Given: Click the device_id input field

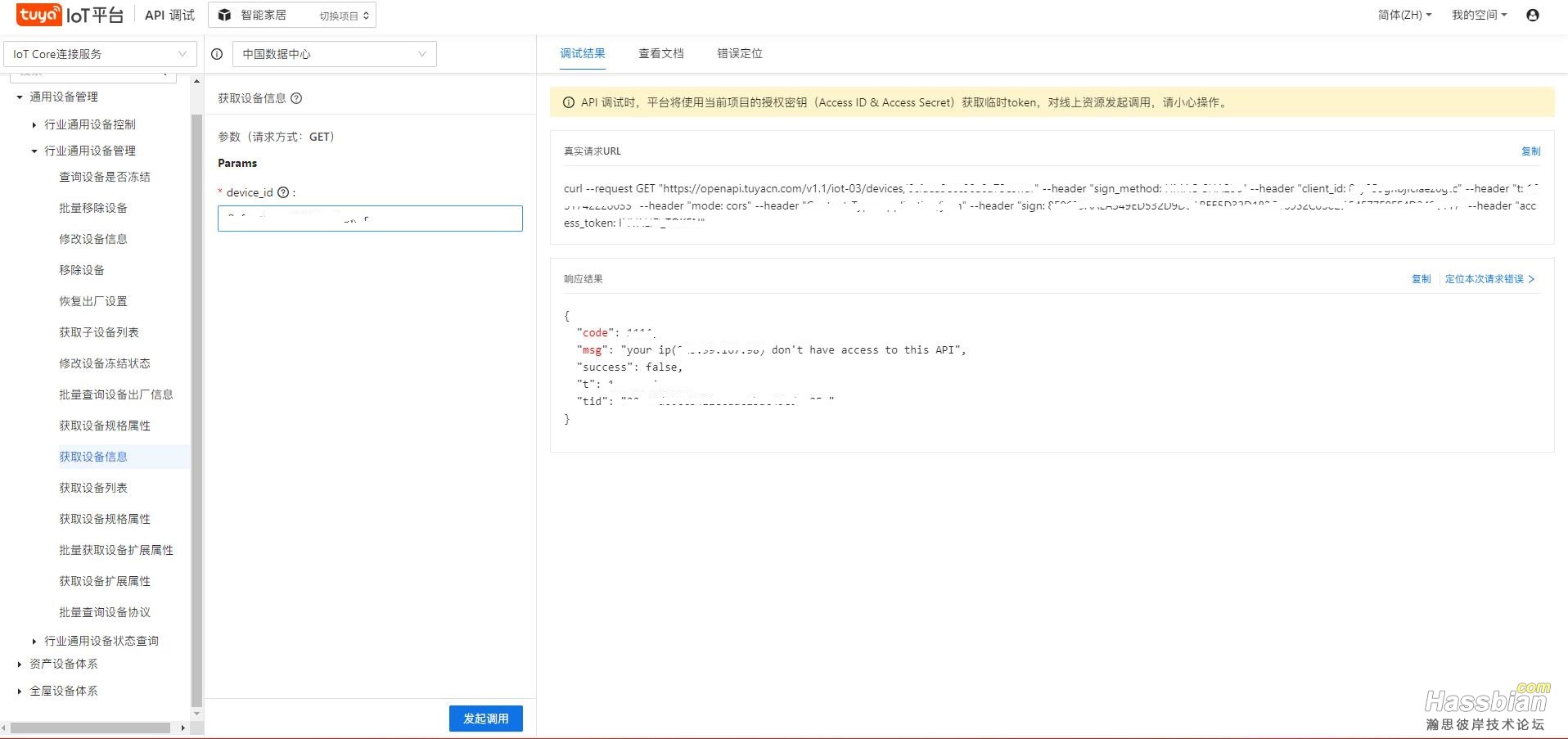Looking at the screenshot, I should coord(370,219).
